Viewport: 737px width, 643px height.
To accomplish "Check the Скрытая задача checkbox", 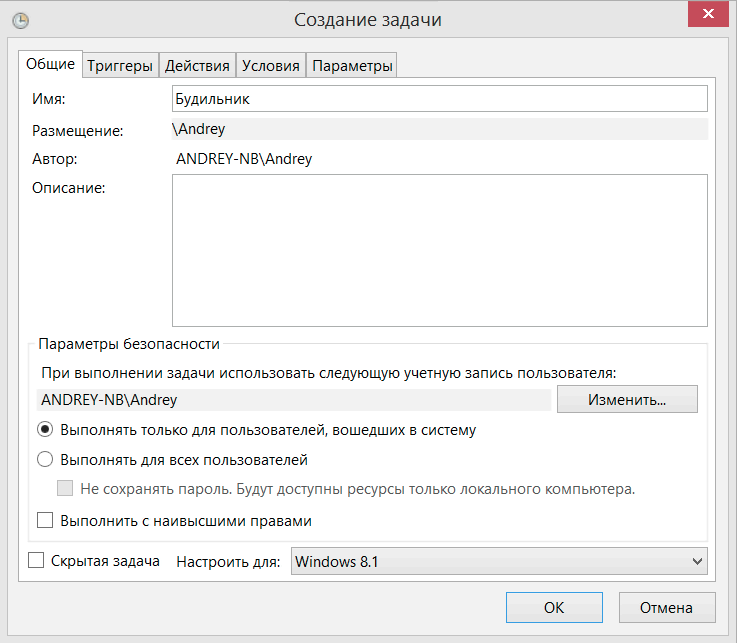I will 37,561.
